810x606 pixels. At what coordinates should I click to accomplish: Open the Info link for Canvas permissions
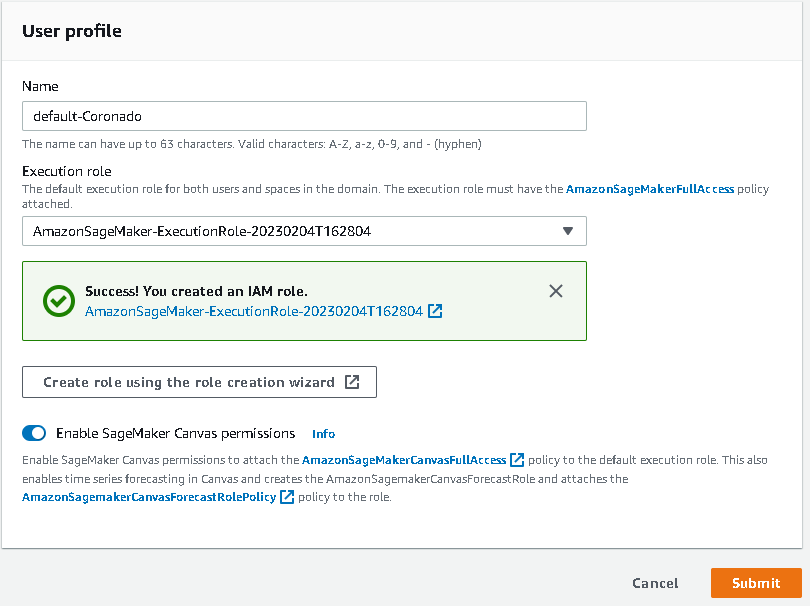(x=323, y=433)
